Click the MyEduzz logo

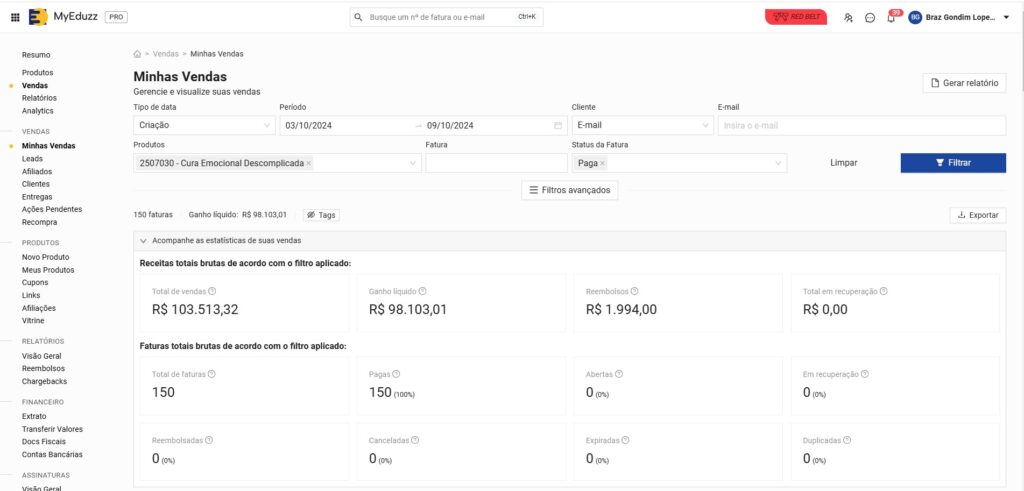pyautogui.click(x=63, y=17)
